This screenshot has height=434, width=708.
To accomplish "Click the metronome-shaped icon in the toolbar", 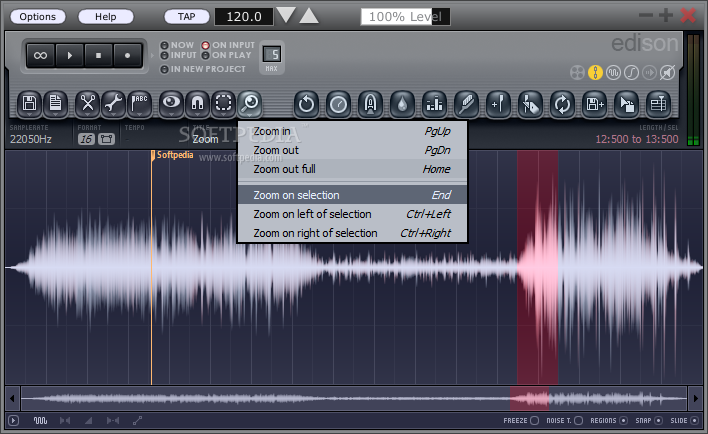I will pyautogui.click(x=370, y=104).
